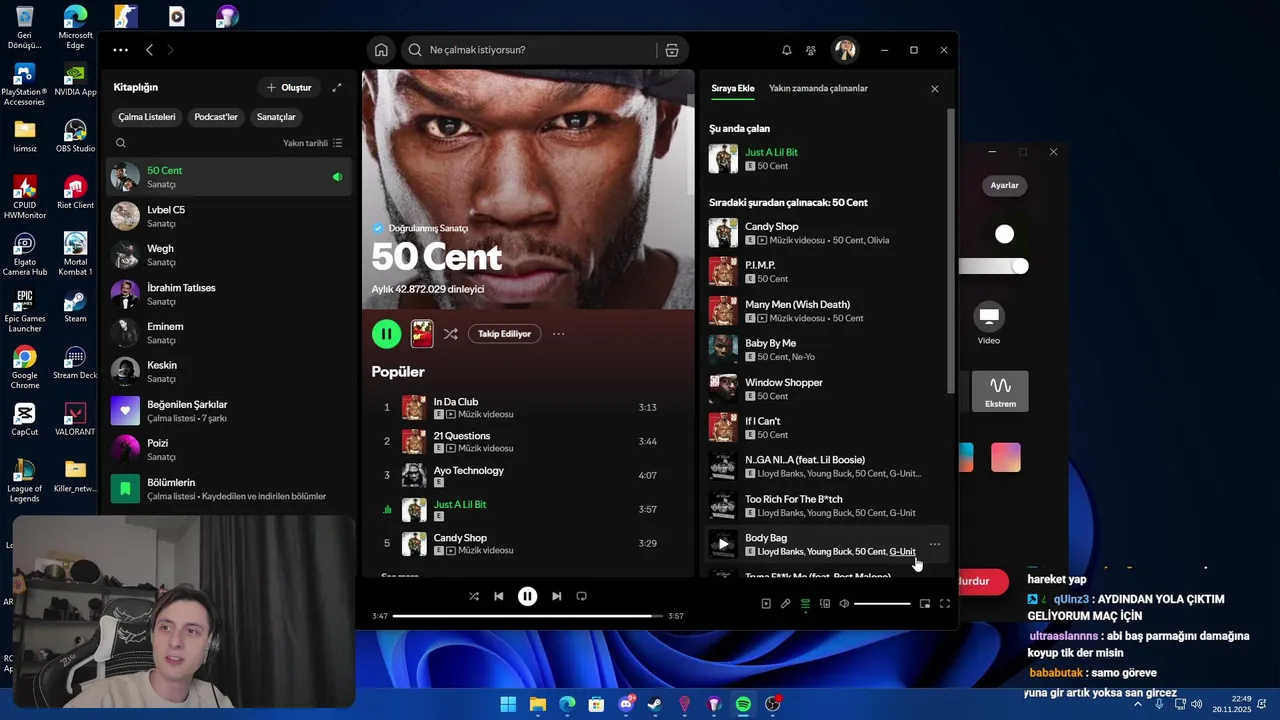Open Now Playing view icon
This screenshot has width=1280, height=720.
point(766,604)
